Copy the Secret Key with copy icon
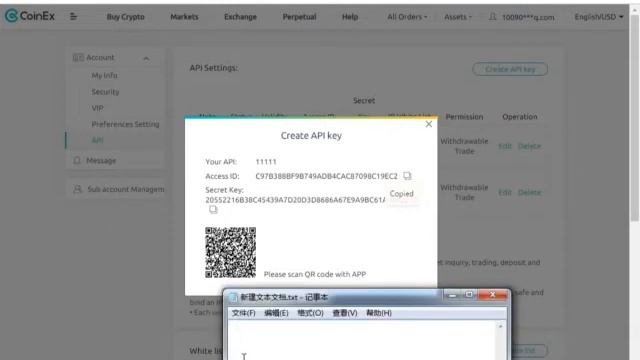Viewport: 640px width, 360px height. coord(213,209)
